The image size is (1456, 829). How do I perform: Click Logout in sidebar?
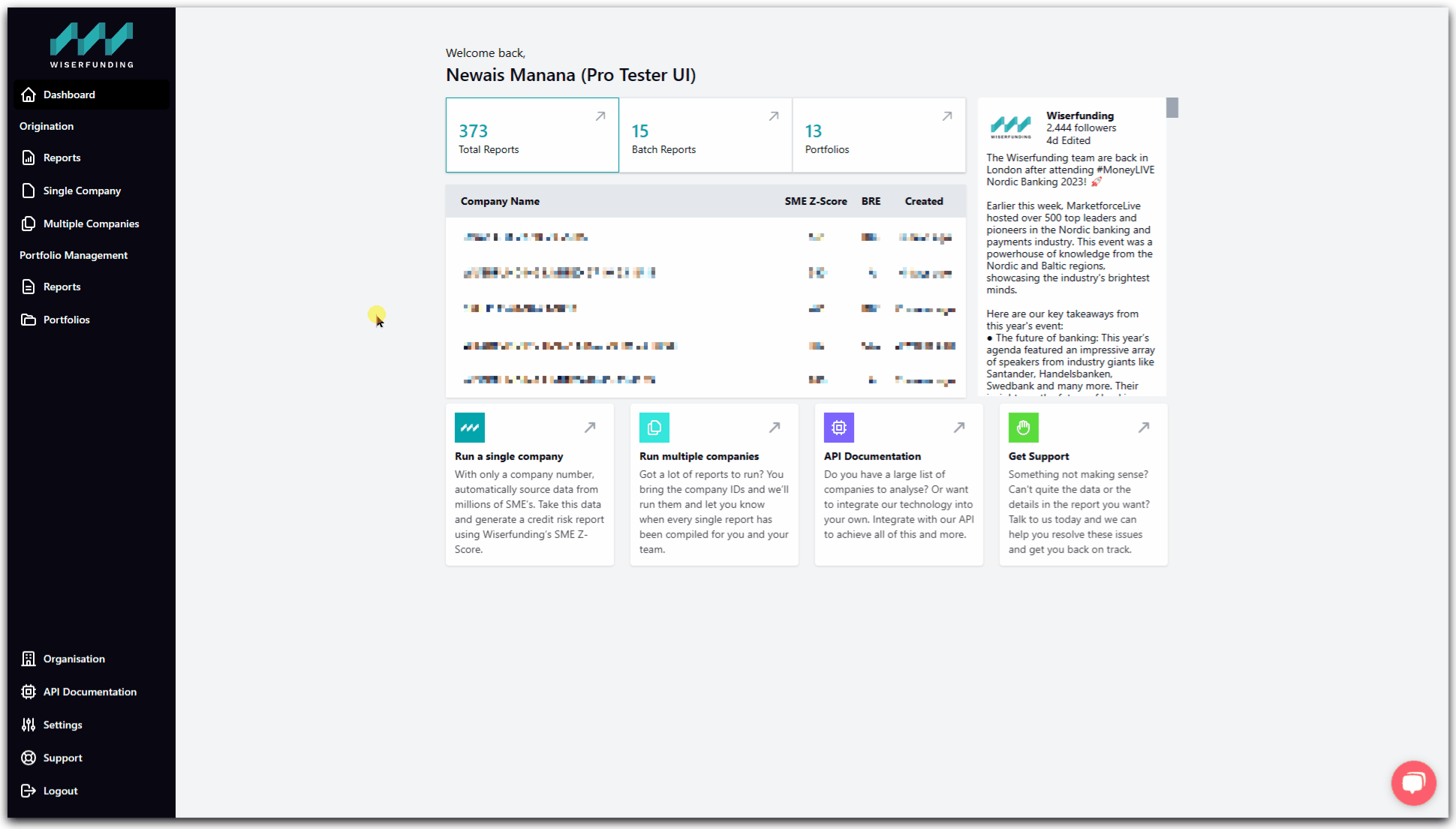click(x=92, y=791)
